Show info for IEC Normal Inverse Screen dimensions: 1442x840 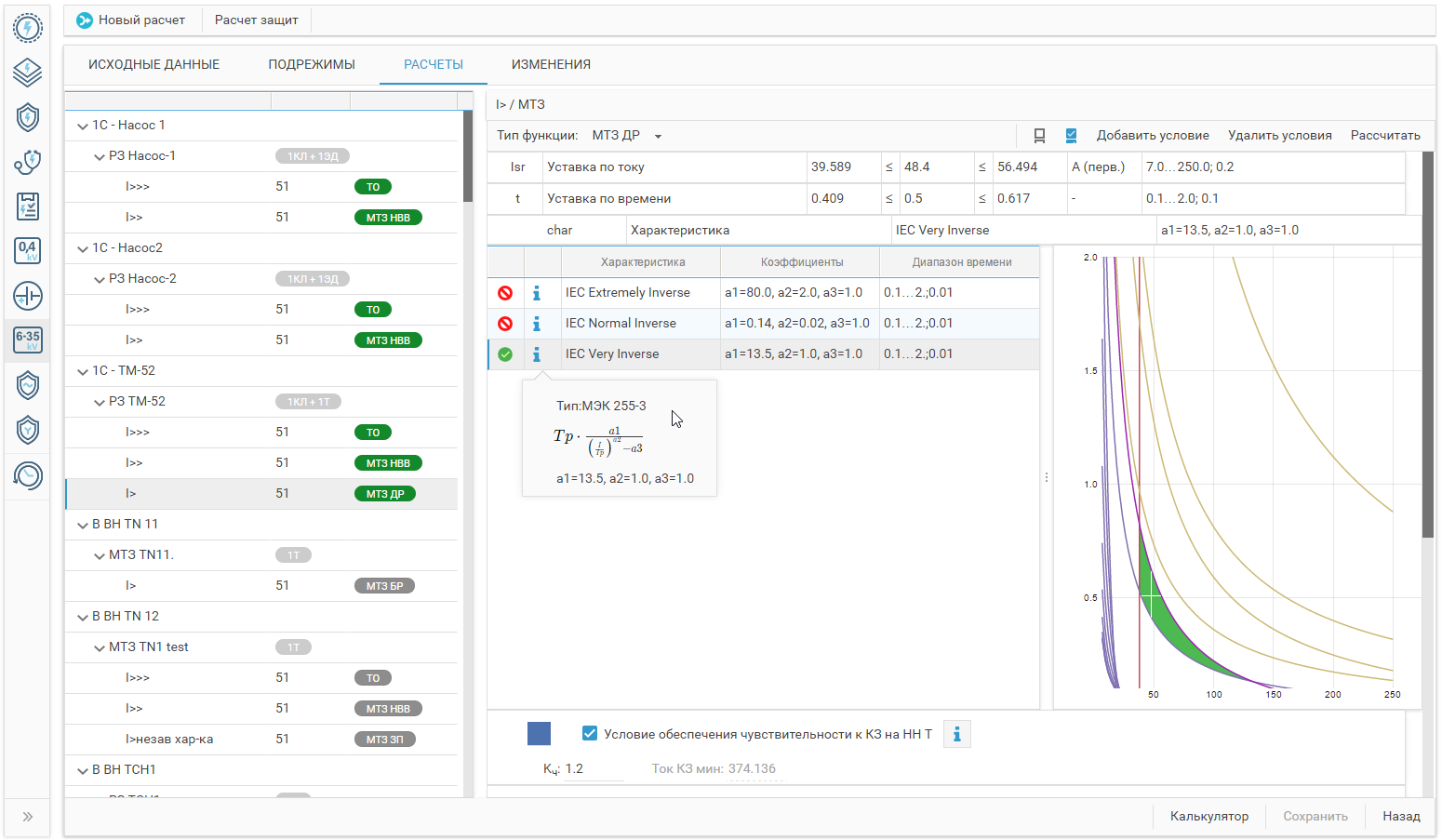(x=537, y=324)
